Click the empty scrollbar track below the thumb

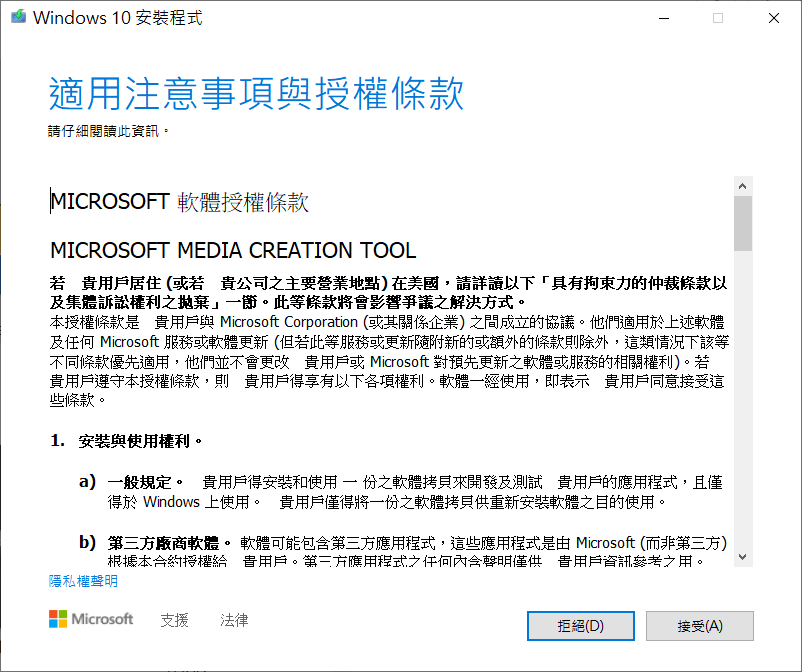(x=742, y=400)
